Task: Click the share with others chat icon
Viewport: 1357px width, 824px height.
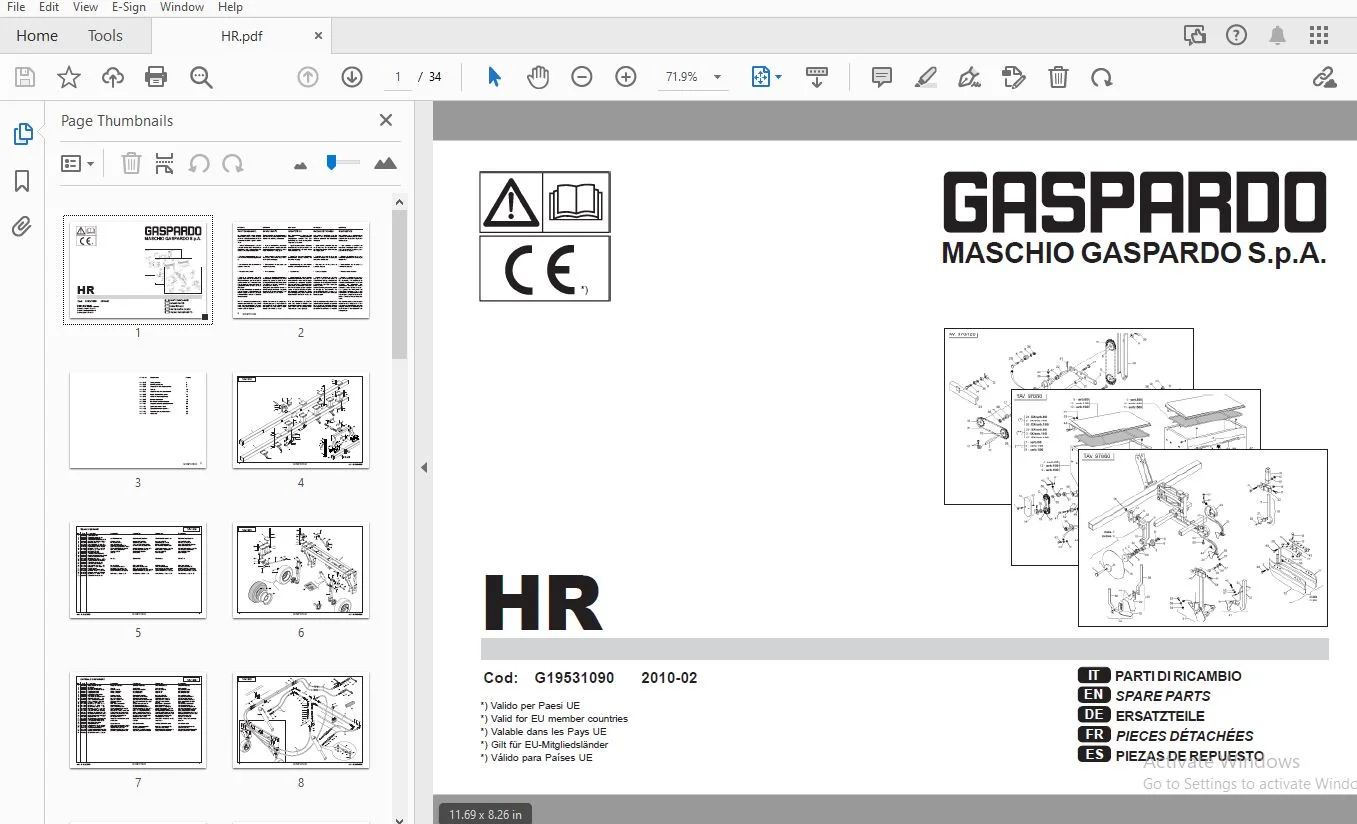Action: (x=1195, y=36)
